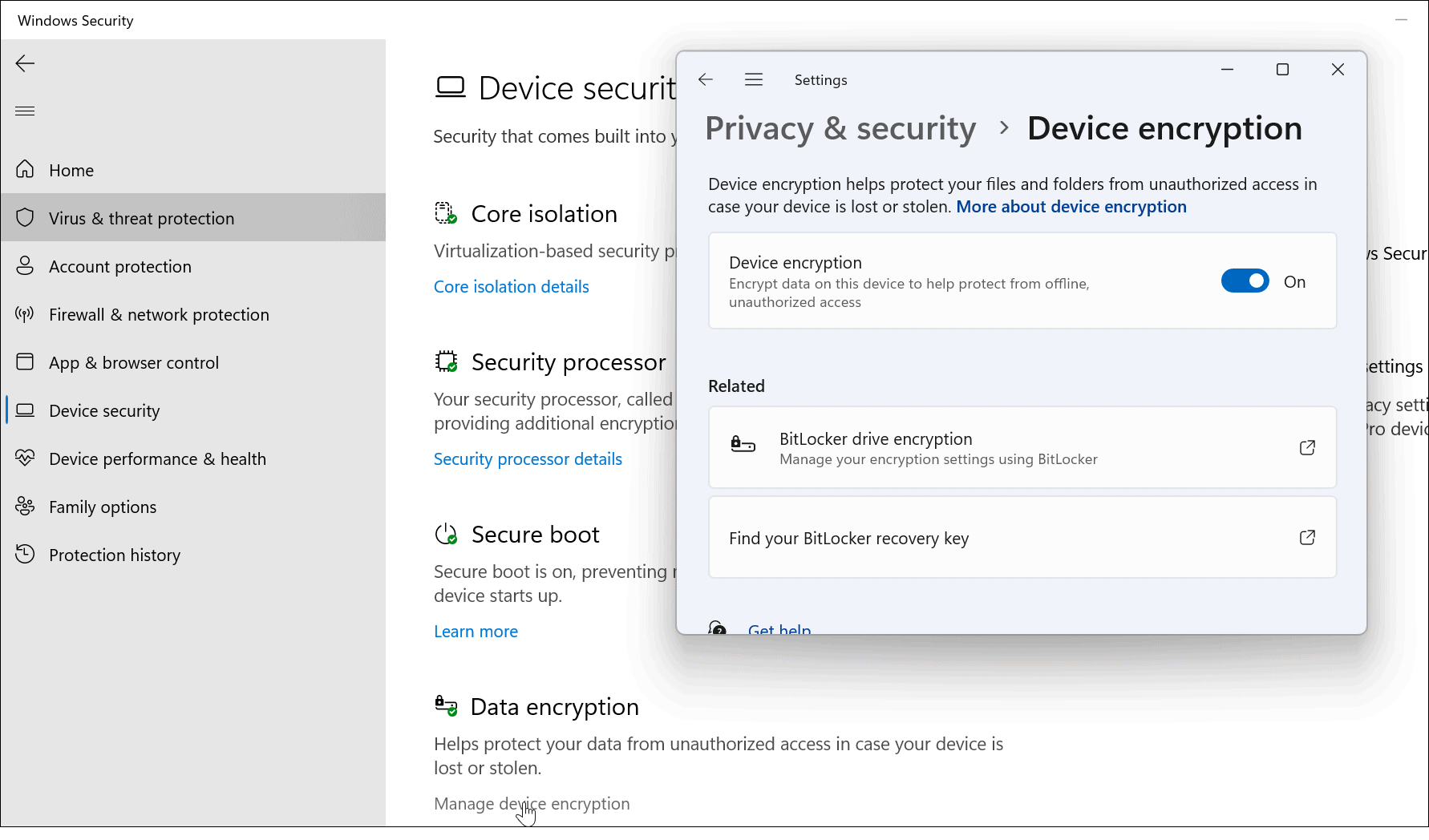
Task: Click the Security processor chip icon
Action: [x=446, y=361]
